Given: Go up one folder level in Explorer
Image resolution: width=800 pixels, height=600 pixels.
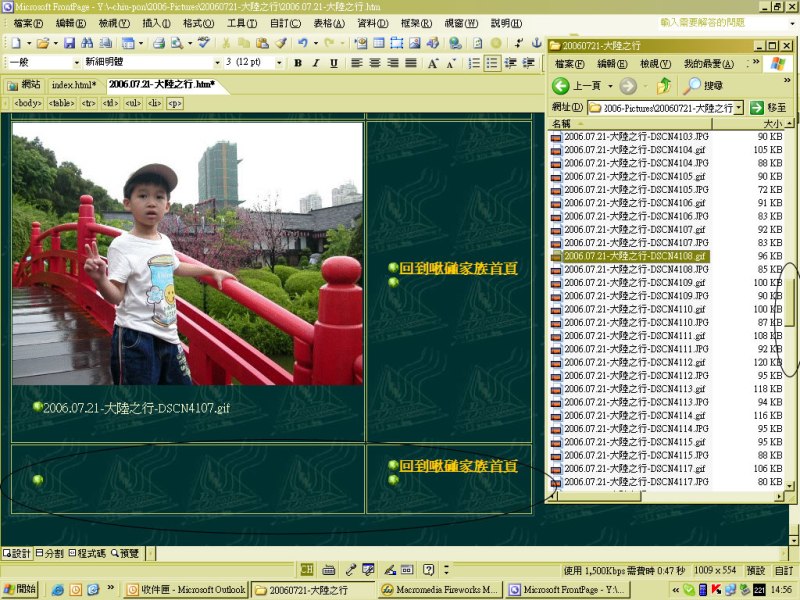Looking at the screenshot, I should pos(664,86).
